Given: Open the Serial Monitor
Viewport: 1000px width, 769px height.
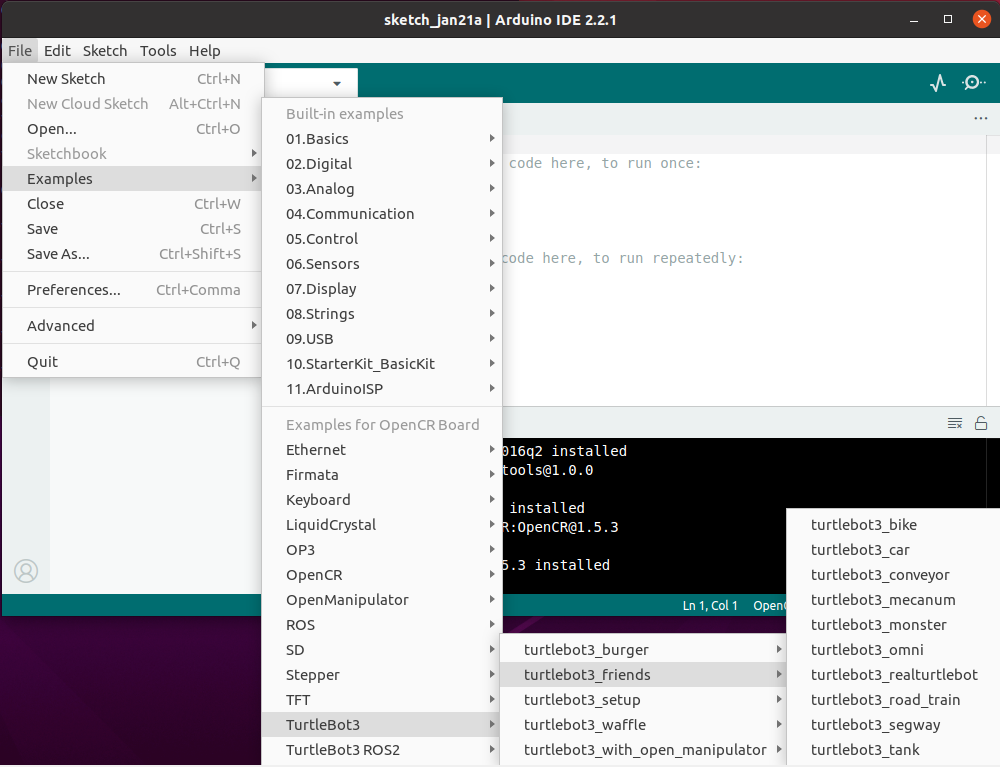Looking at the screenshot, I should [973, 84].
